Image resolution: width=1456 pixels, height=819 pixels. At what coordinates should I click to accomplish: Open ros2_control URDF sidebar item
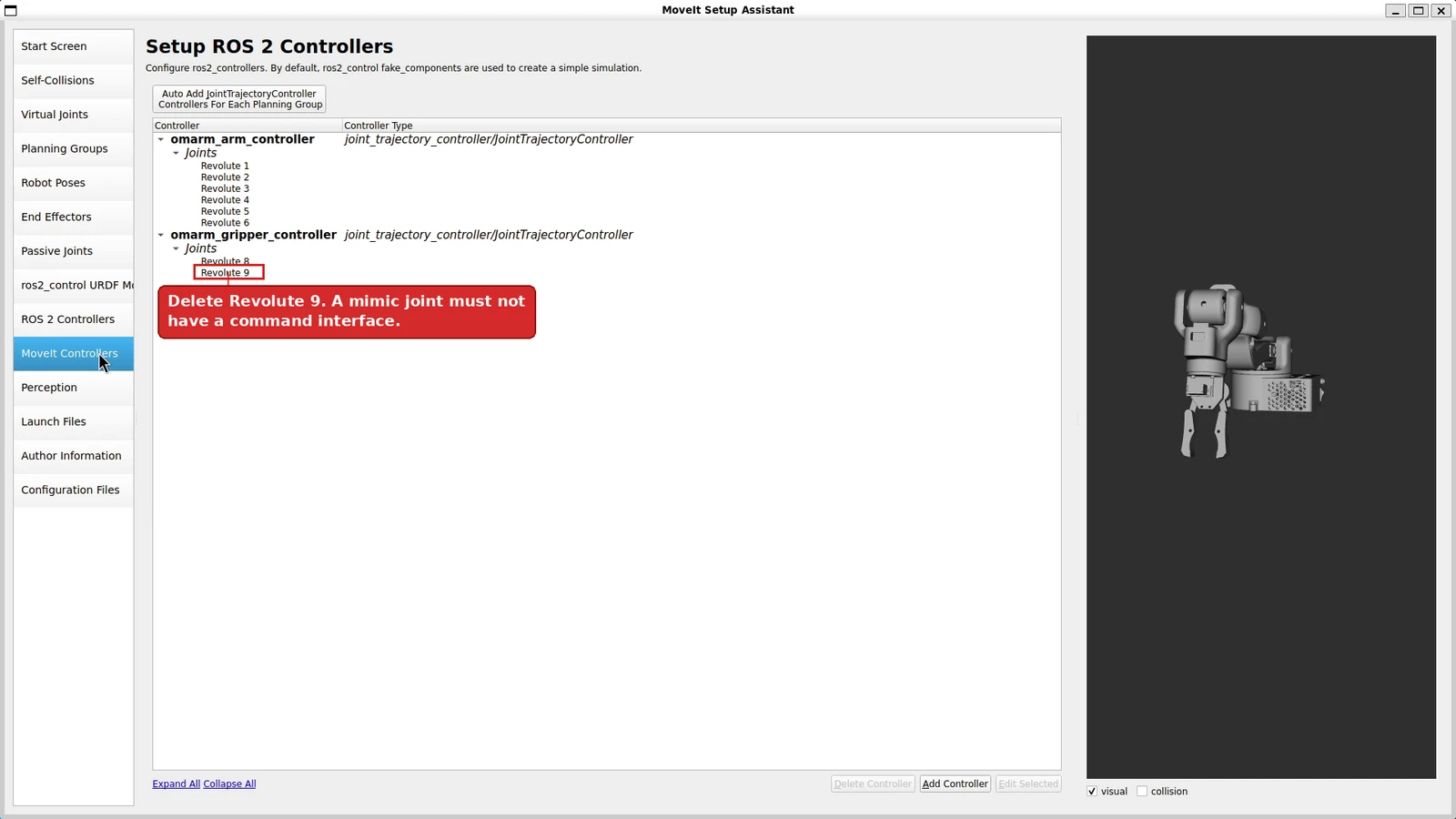(x=74, y=285)
